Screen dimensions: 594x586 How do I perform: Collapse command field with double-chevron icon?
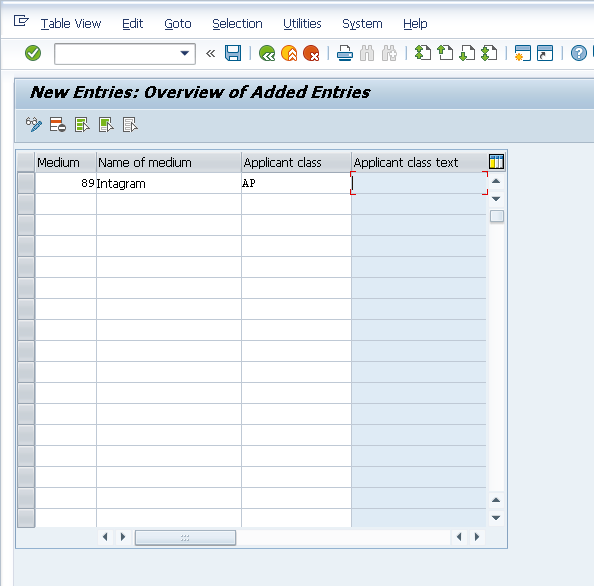click(210, 53)
